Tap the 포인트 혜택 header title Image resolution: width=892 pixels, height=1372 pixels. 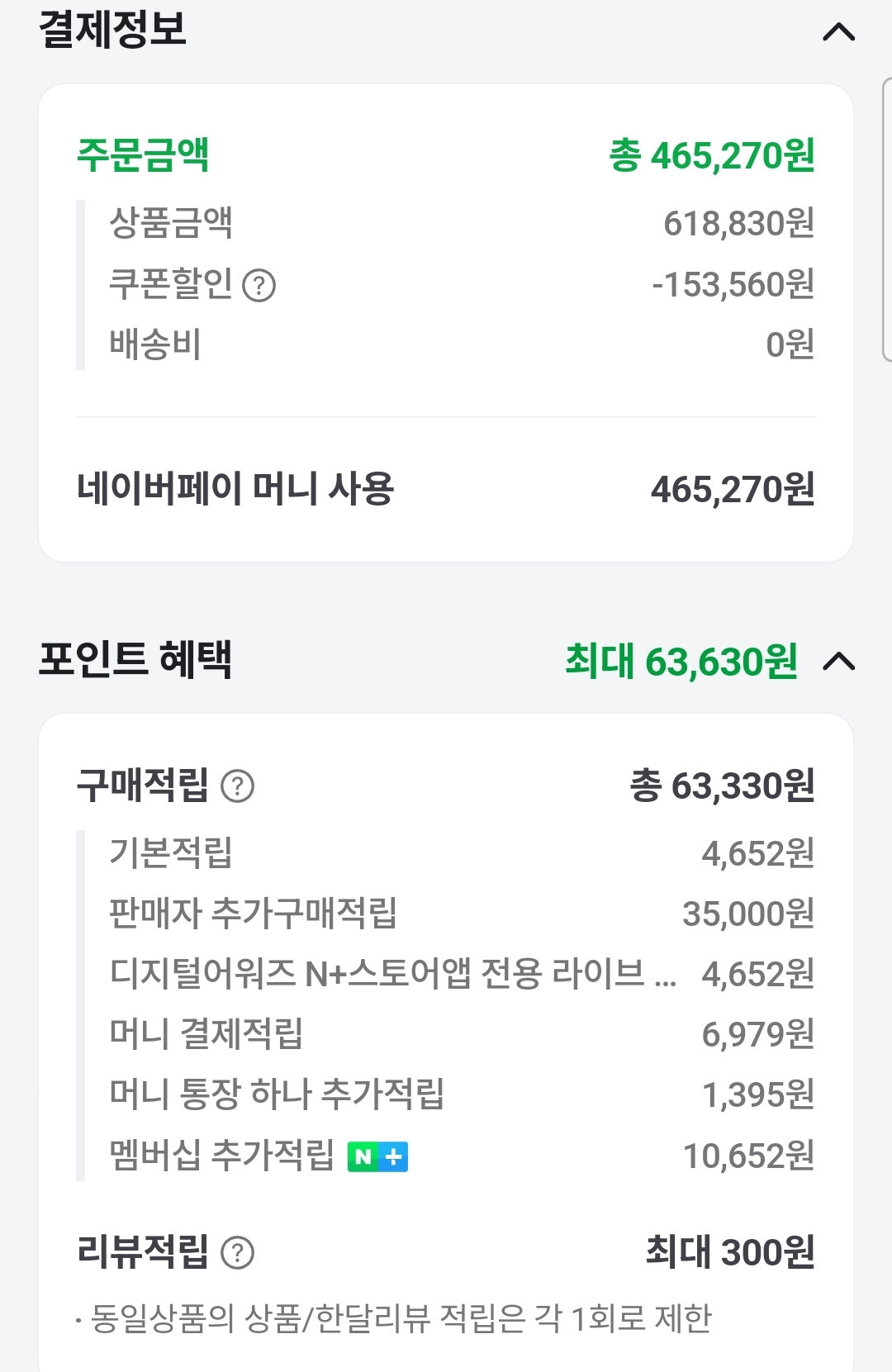tap(135, 660)
